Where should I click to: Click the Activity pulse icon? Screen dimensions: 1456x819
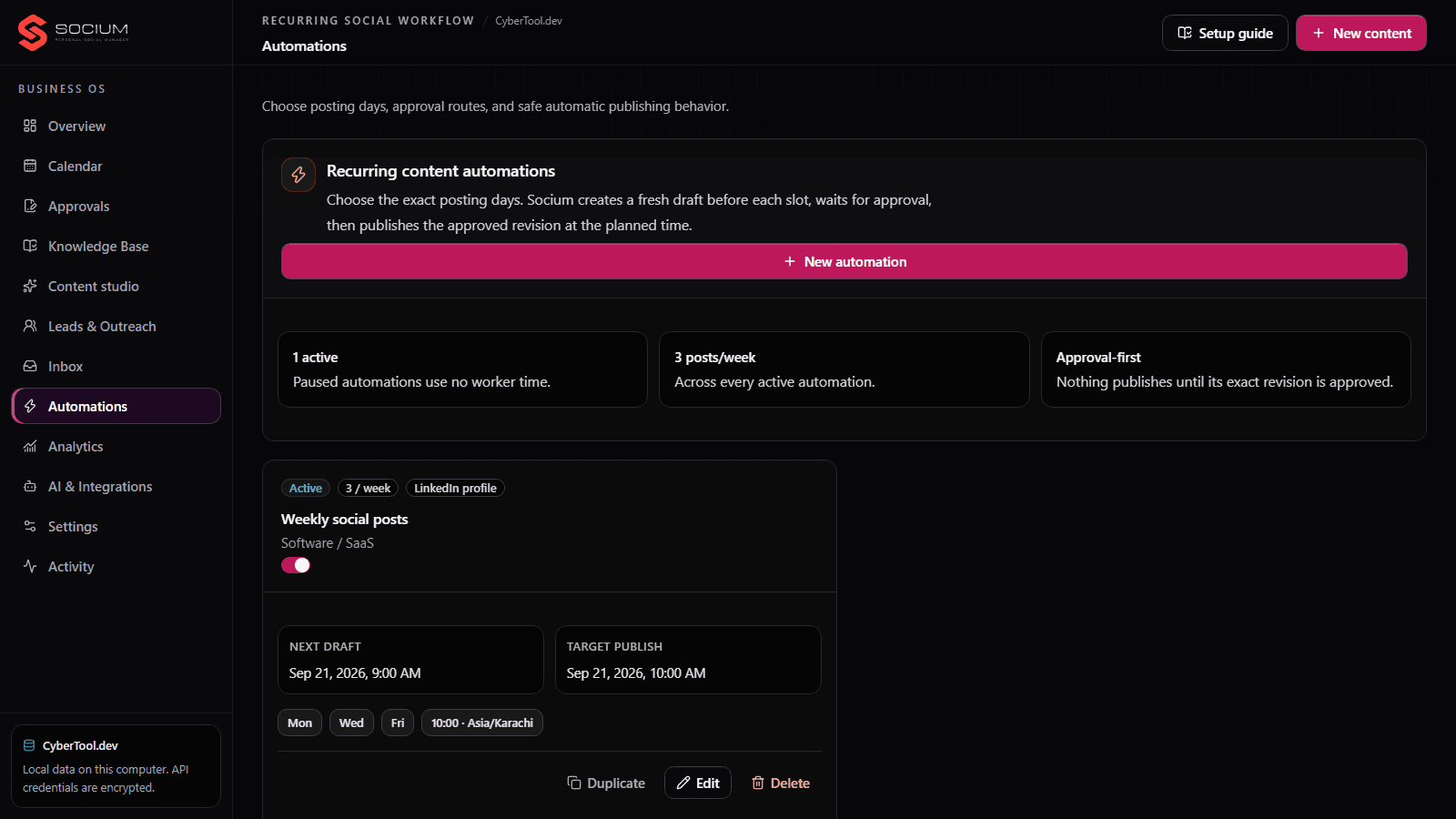point(30,566)
